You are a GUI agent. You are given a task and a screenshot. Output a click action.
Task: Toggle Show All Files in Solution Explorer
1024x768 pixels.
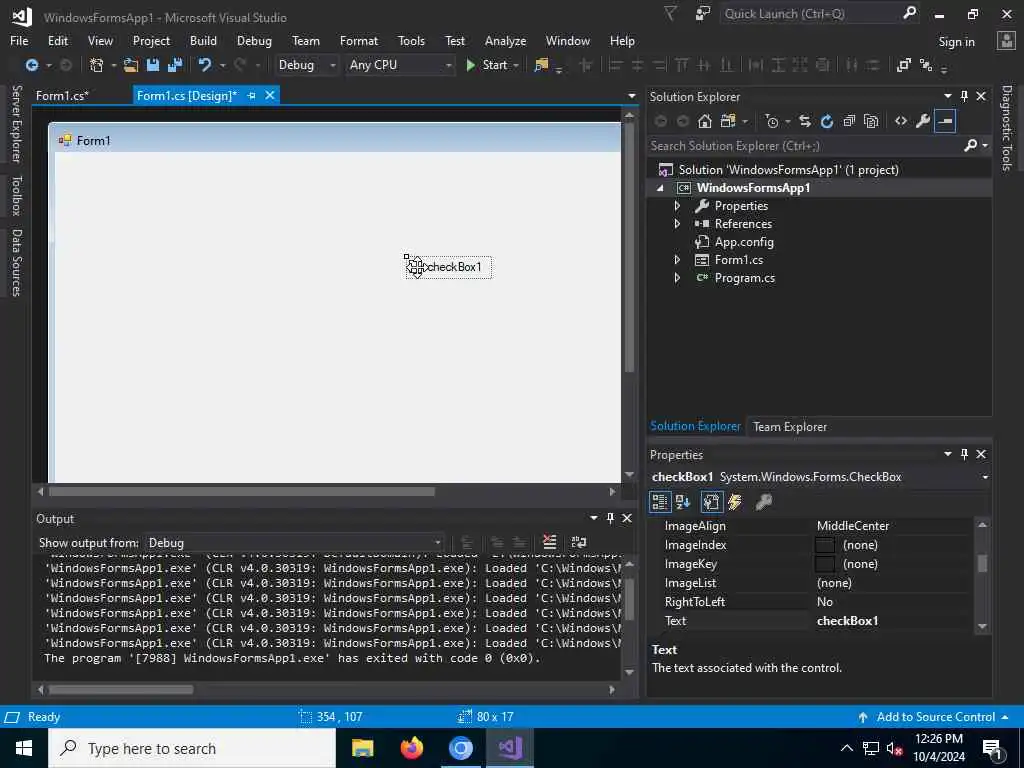click(x=871, y=121)
